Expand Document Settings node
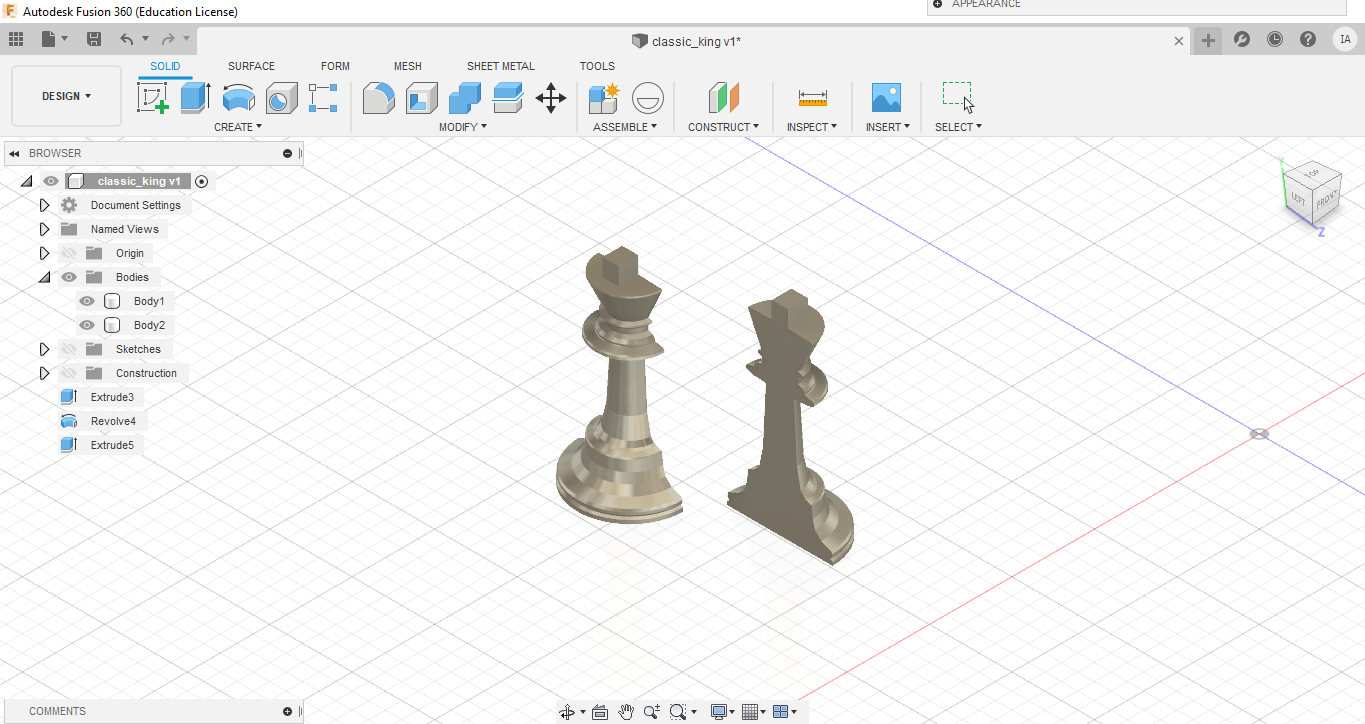The height and width of the screenshot is (724, 1365). (44, 205)
